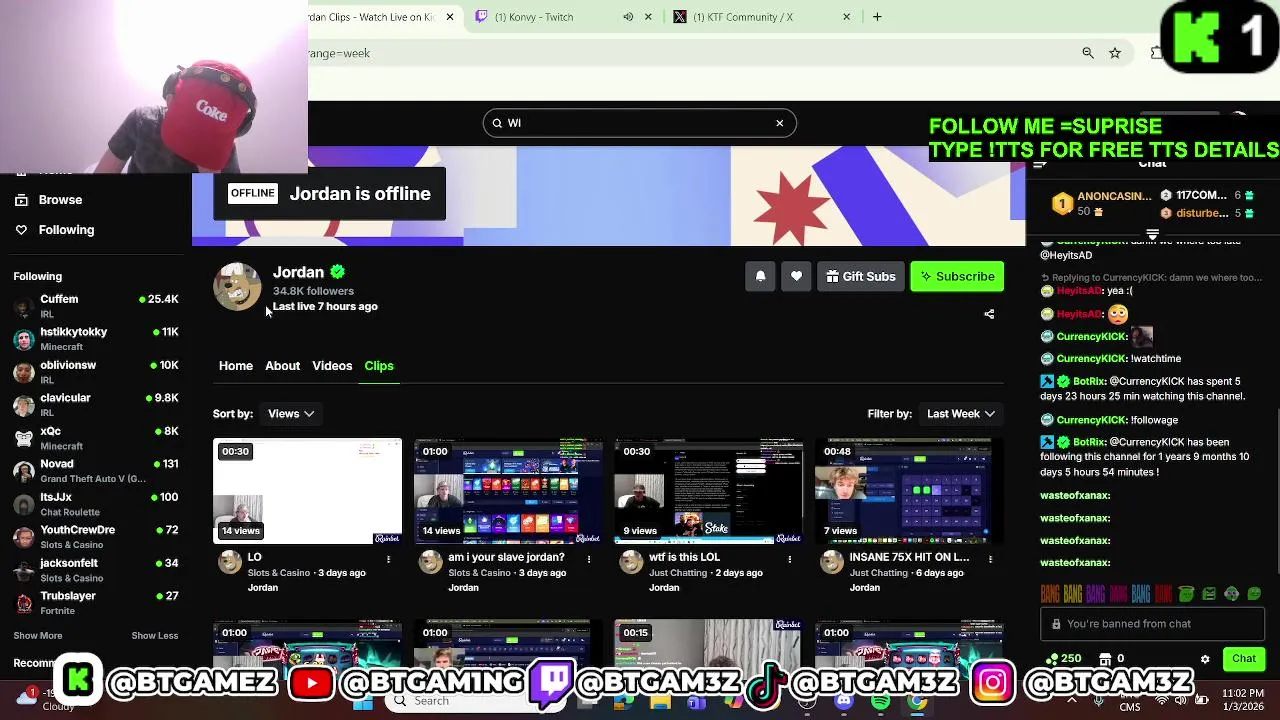Open options for 'INSANE 75X HIT' clip

[990, 559]
